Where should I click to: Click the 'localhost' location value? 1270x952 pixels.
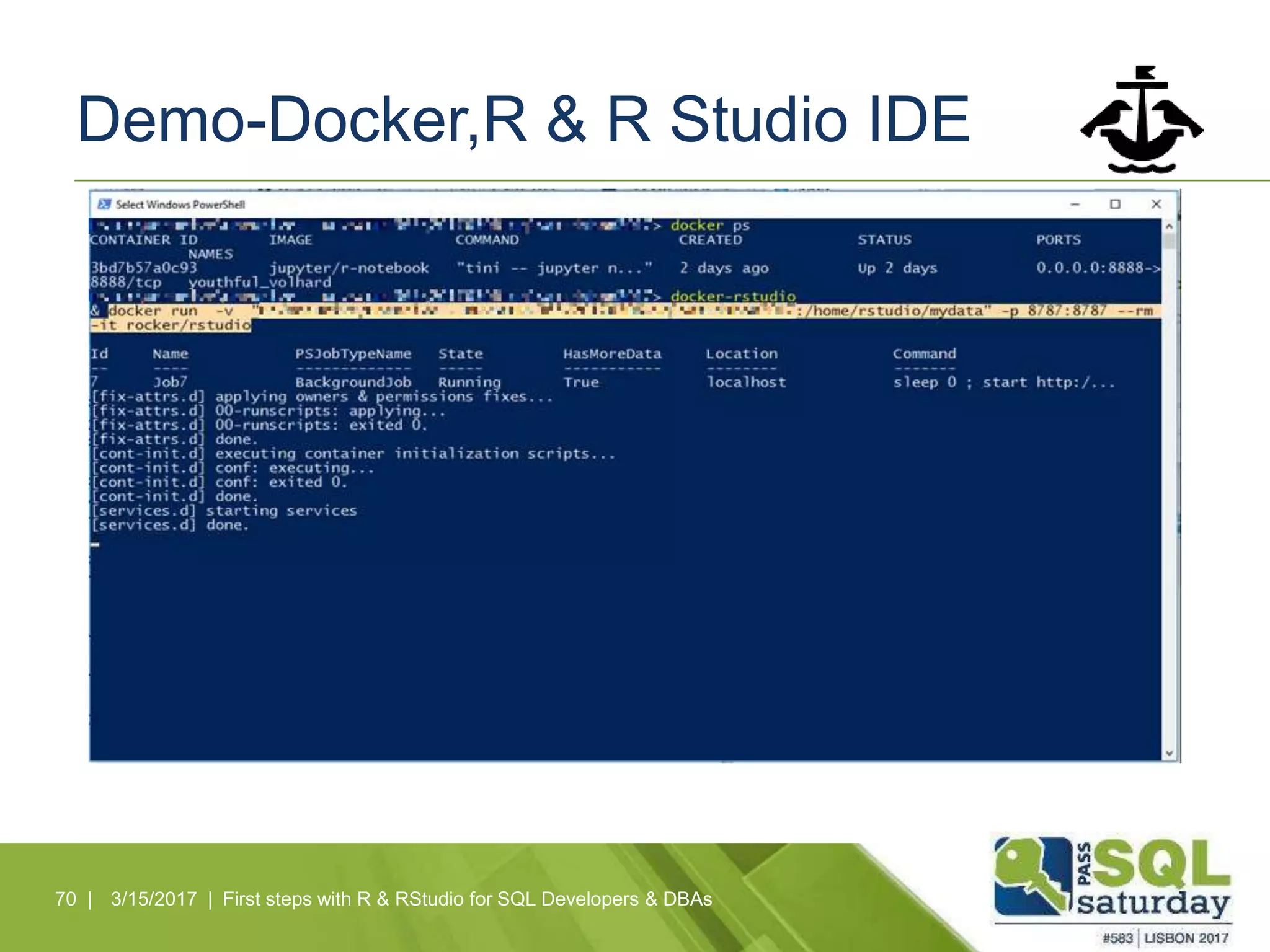click(x=746, y=382)
